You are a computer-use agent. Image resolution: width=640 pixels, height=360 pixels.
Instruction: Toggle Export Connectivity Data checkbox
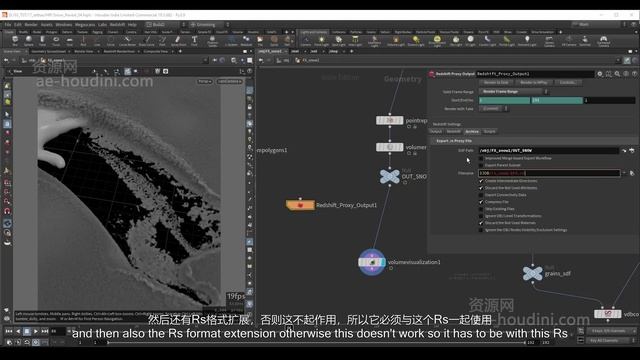coord(481,195)
